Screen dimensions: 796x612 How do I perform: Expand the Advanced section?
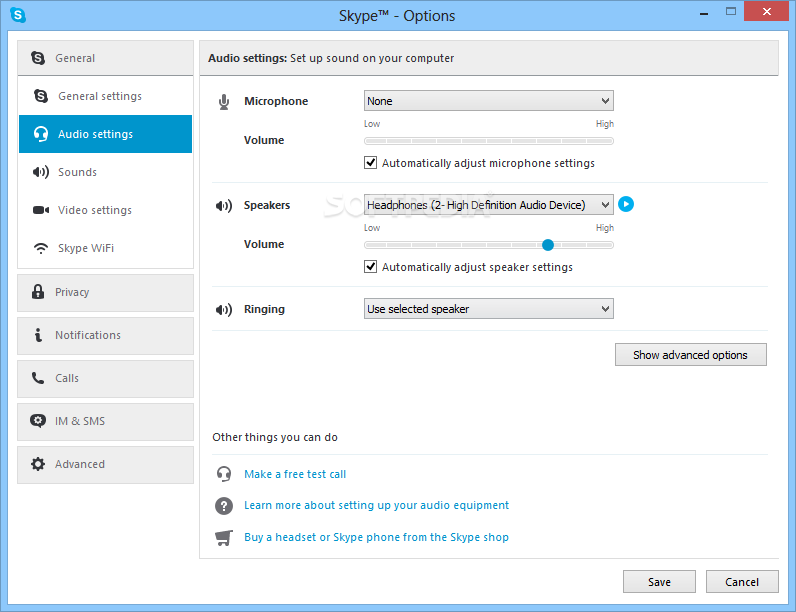point(106,465)
